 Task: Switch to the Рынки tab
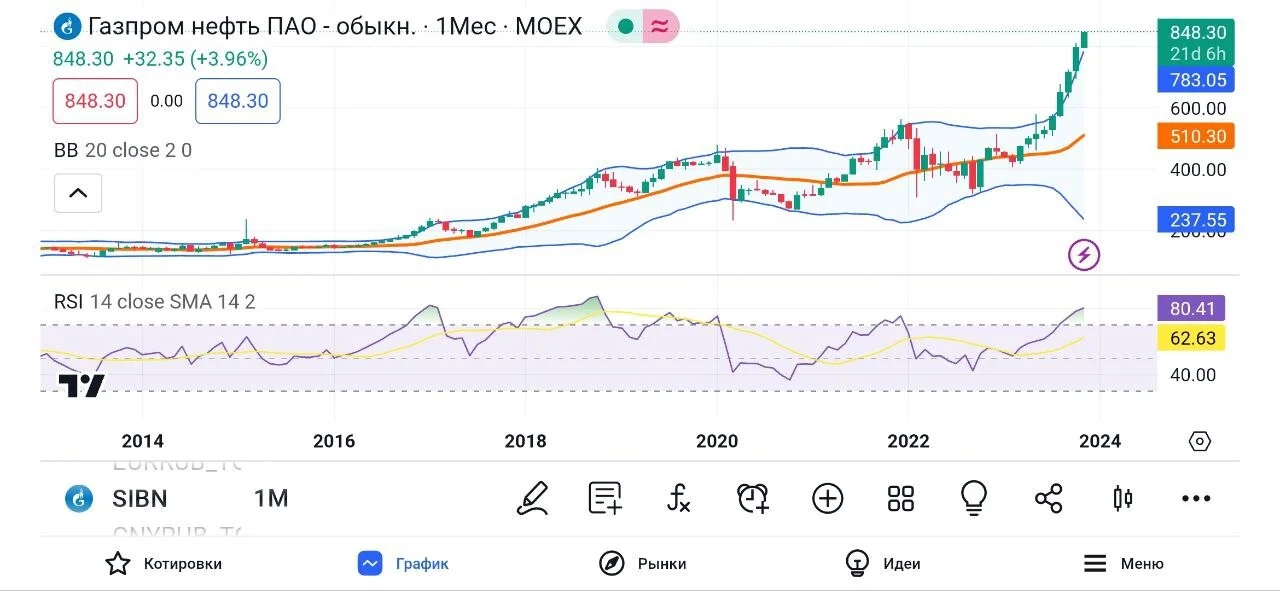click(643, 563)
